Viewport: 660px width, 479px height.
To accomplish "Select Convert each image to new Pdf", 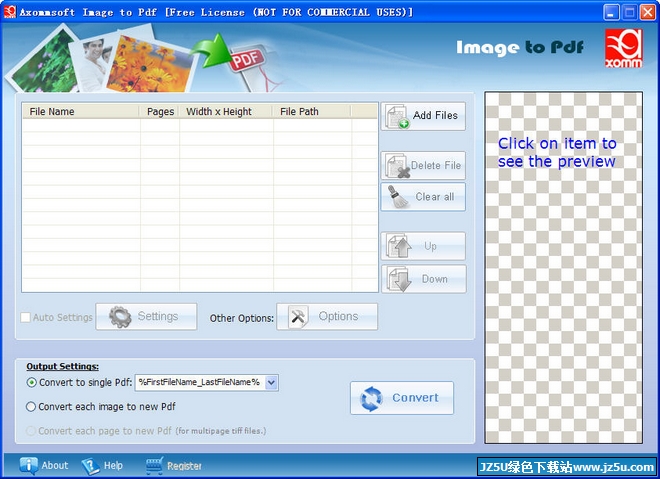I will click(x=31, y=407).
